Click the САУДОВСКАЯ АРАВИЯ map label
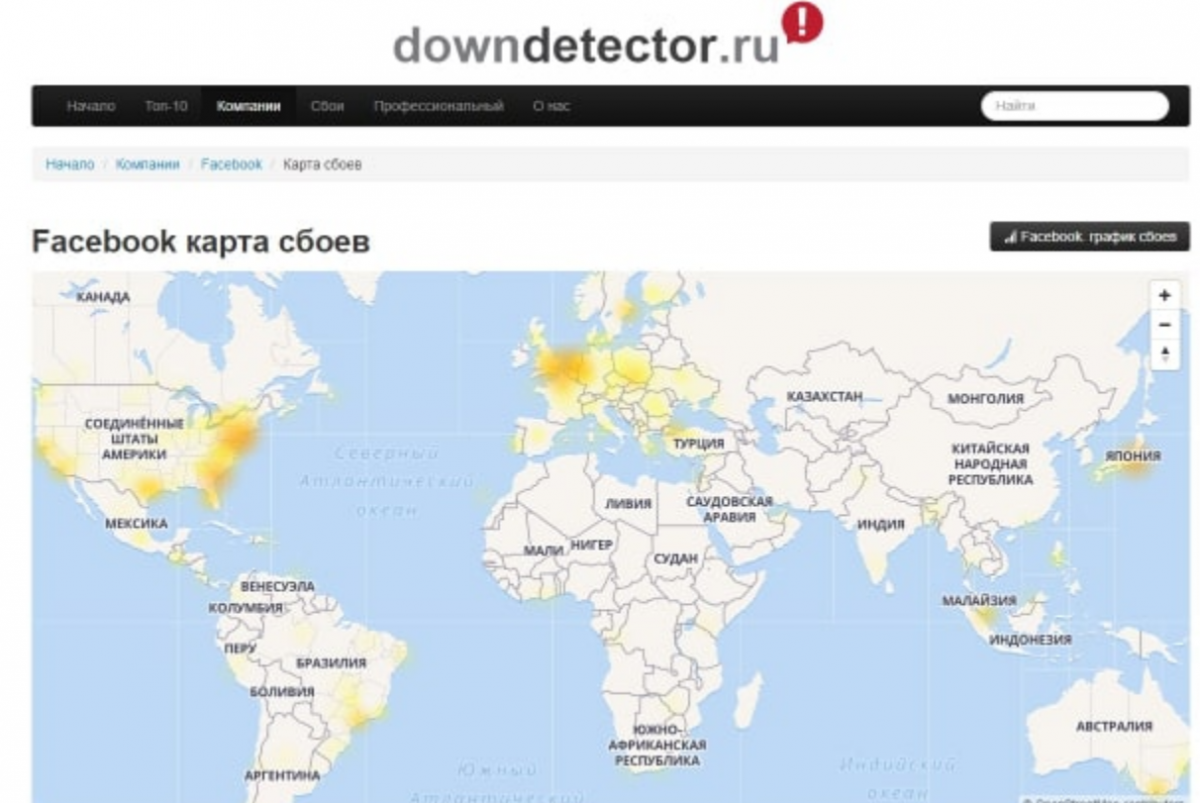1200x803 pixels. point(729,509)
